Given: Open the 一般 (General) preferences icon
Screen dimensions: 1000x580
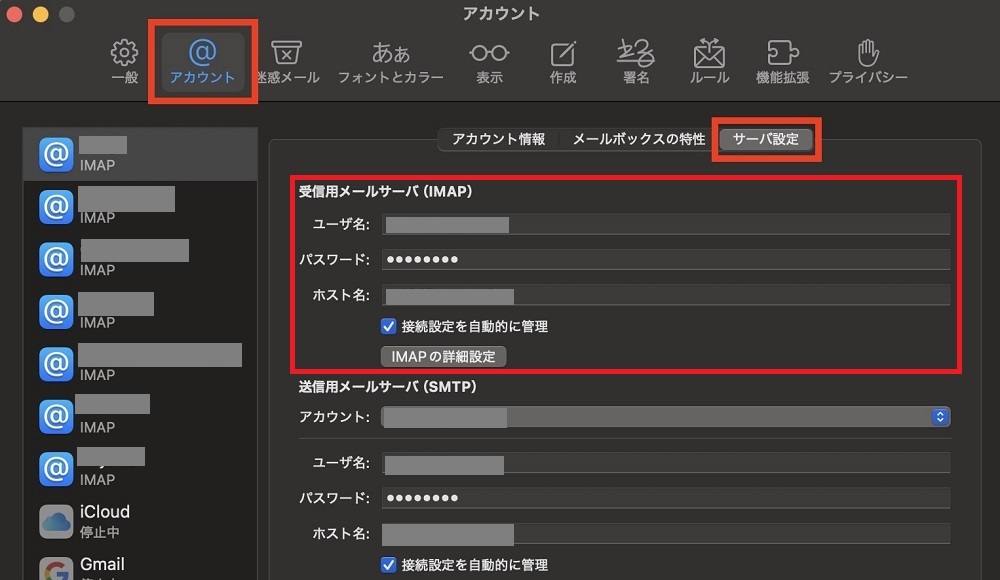Looking at the screenshot, I should (124, 60).
